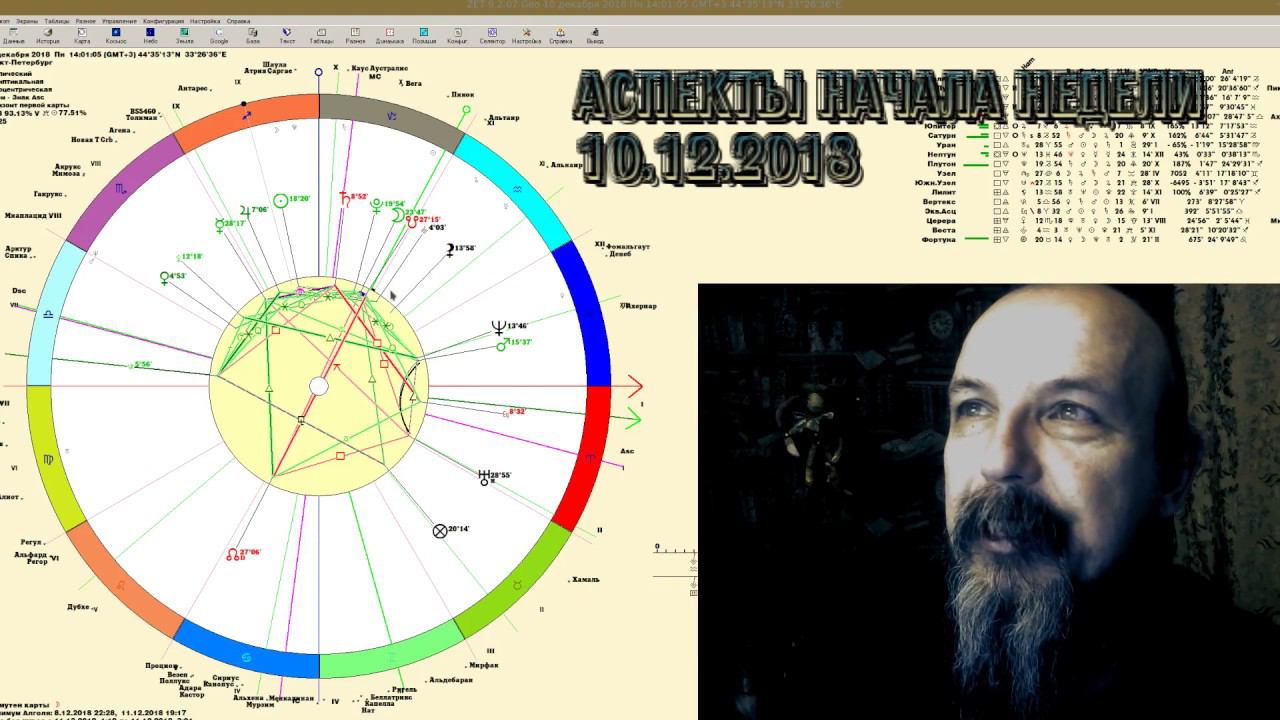
Task: Select the Fortune glyph at 20°14'
Action: tap(439, 531)
